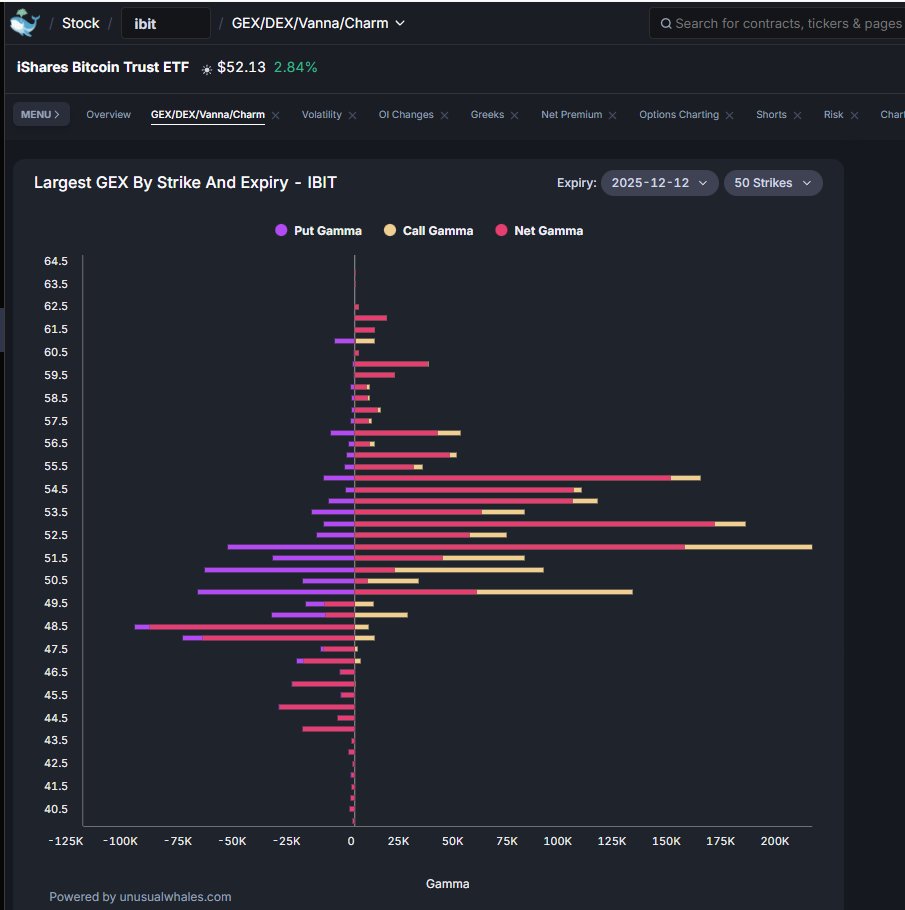Click the Unusual Whales logo icon
Image resolution: width=905 pixels, height=910 pixels.
(x=25, y=23)
